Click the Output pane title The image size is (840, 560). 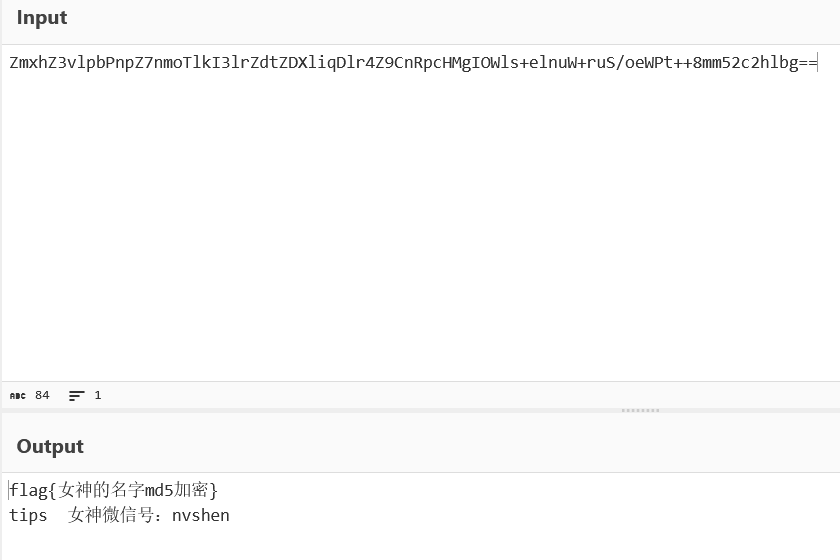50,447
